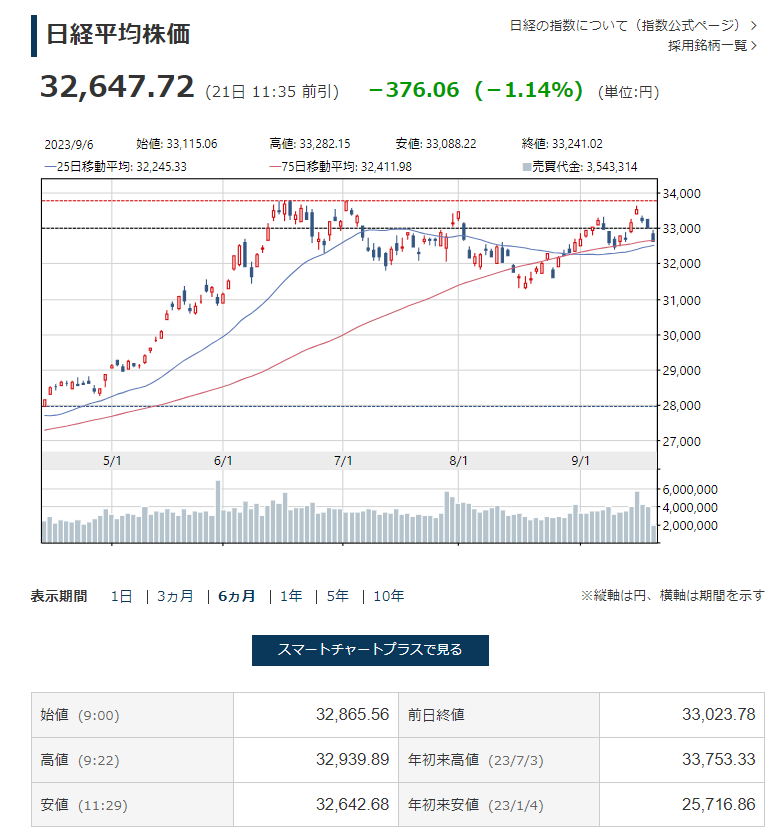The width and height of the screenshot is (775, 837).
Task: Click year-high value 33,753.33
Action: (x=718, y=760)
